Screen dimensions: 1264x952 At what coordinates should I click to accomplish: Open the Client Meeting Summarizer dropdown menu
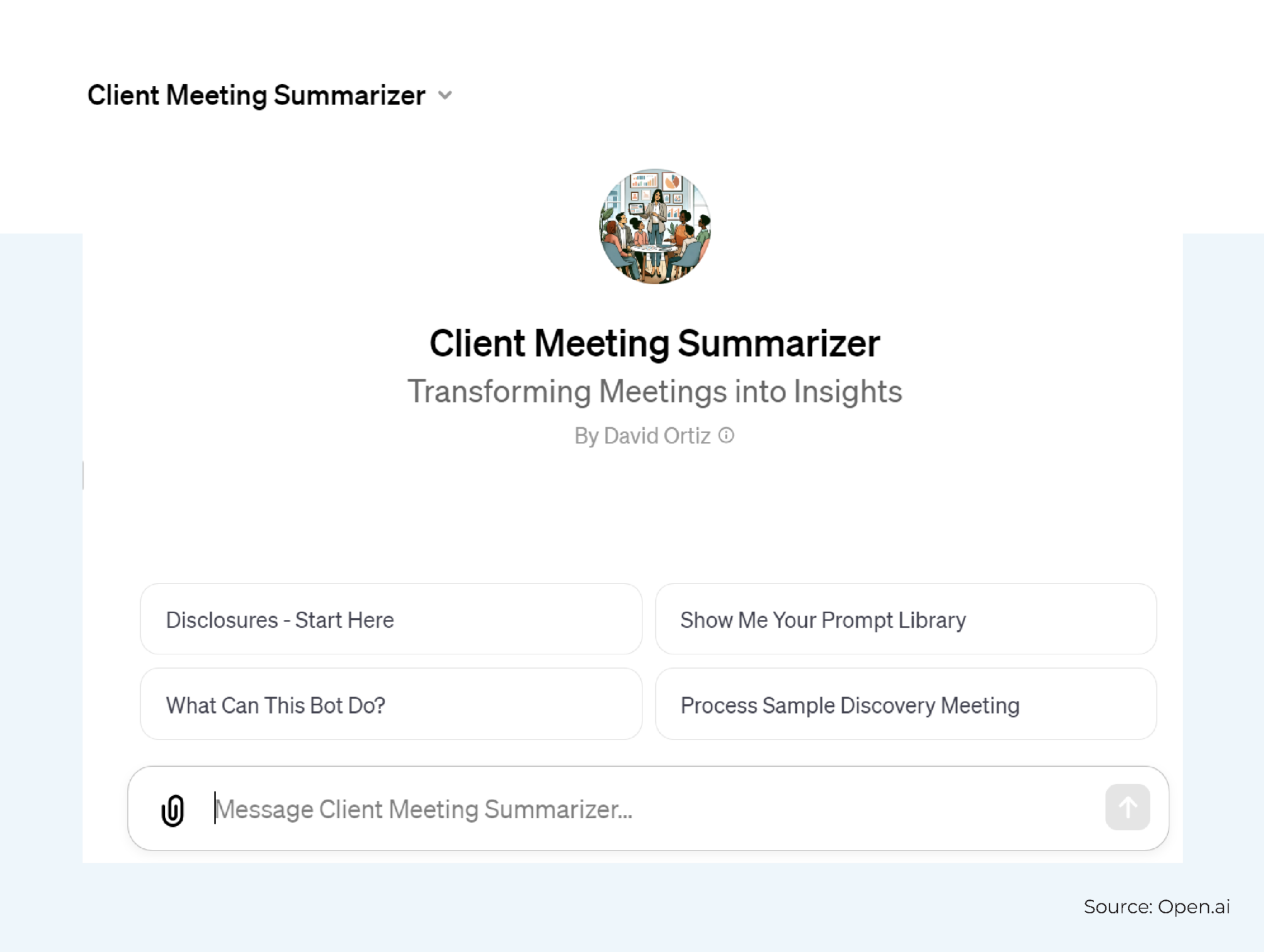pyautogui.click(x=446, y=95)
